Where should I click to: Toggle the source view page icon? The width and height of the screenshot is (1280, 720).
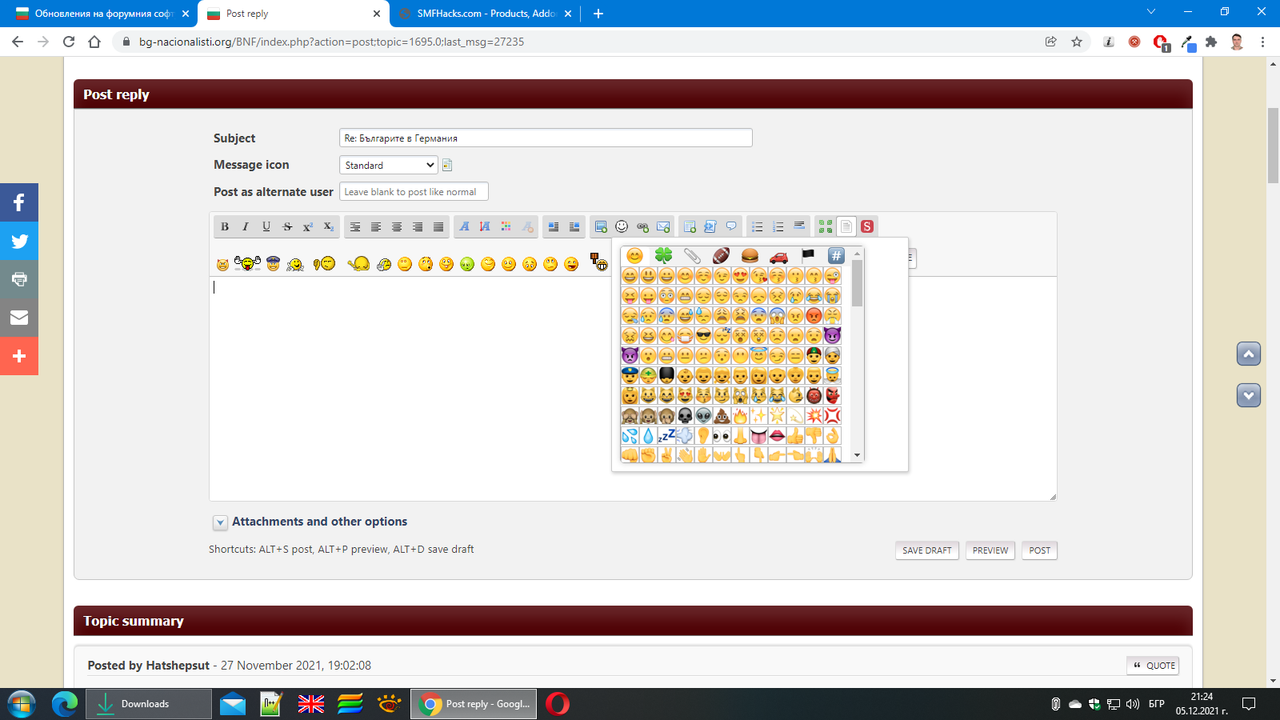tap(846, 227)
